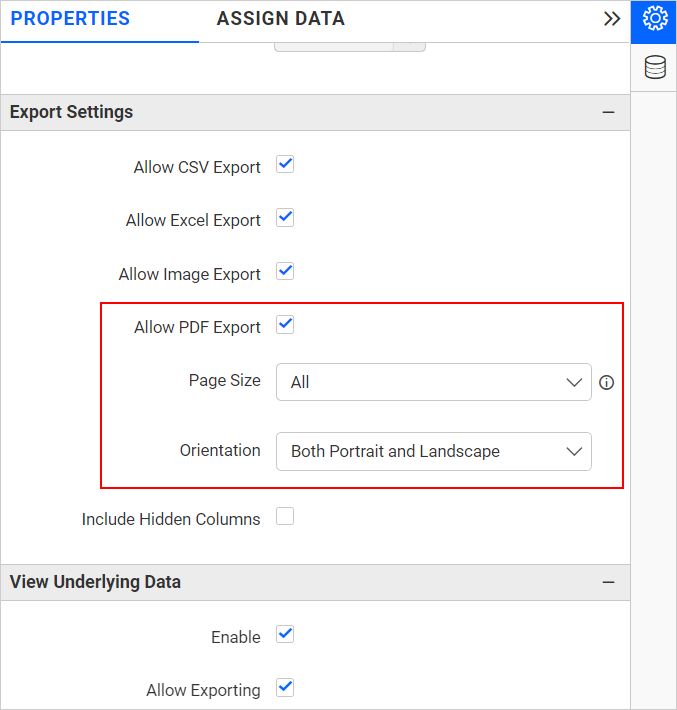This screenshot has height=710, width=677.
Task: Switch to the ASSIGN DATA tab
Action: pos(281,19)
